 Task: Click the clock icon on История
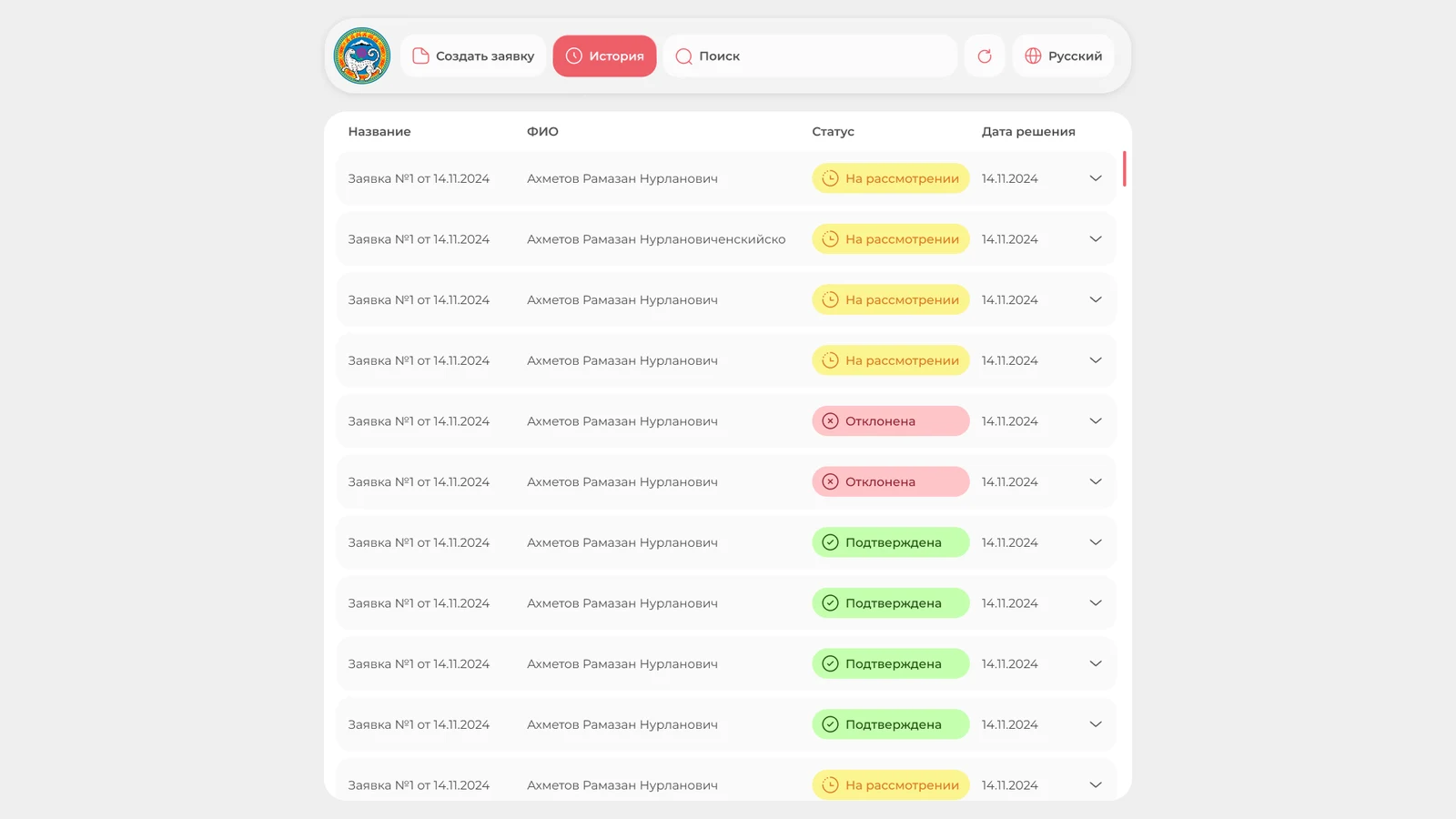(573, 56)
